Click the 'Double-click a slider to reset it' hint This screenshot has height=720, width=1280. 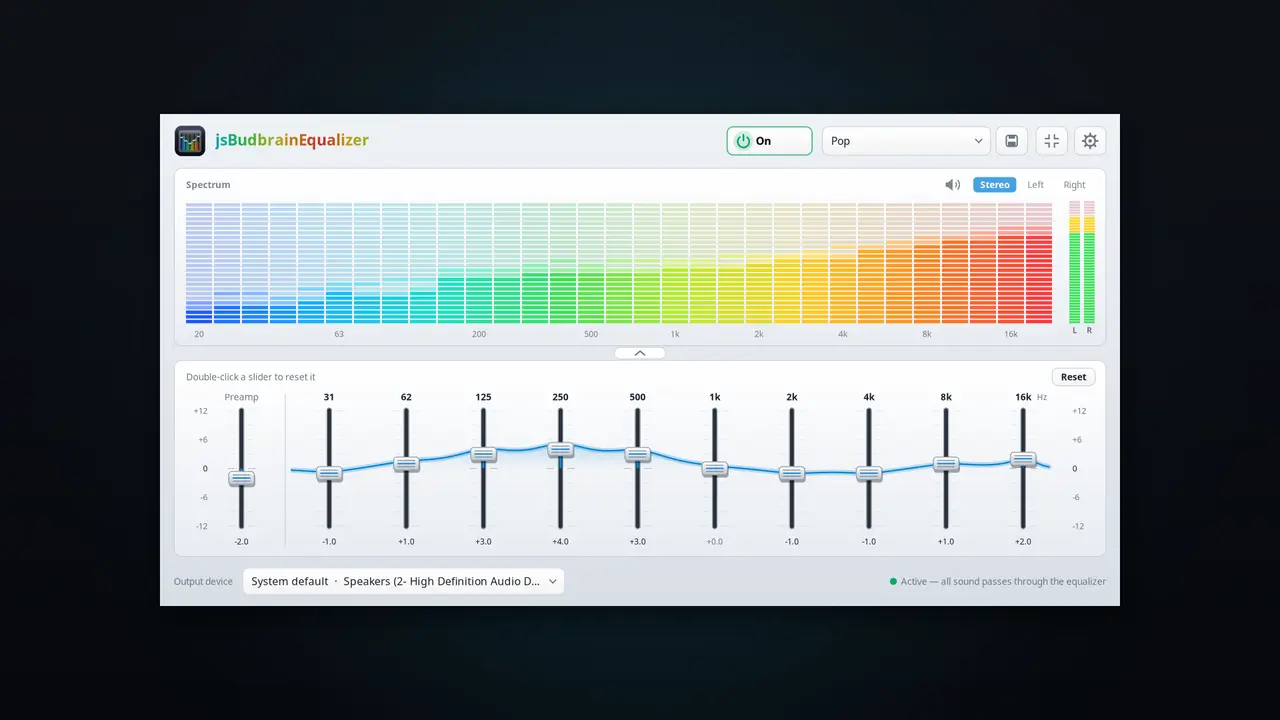pos(251,377)
